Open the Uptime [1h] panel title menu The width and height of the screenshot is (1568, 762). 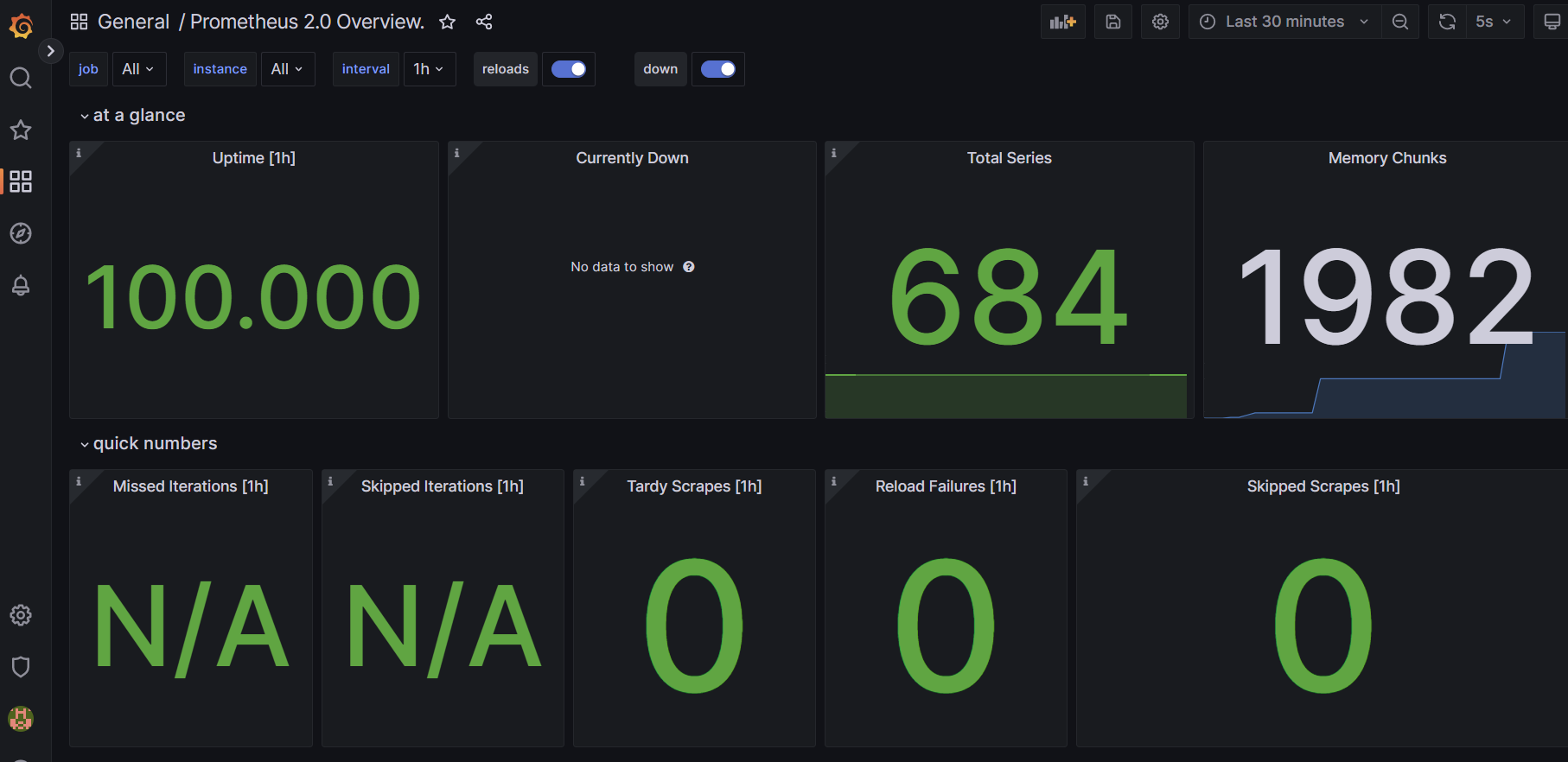coord(254,158)
